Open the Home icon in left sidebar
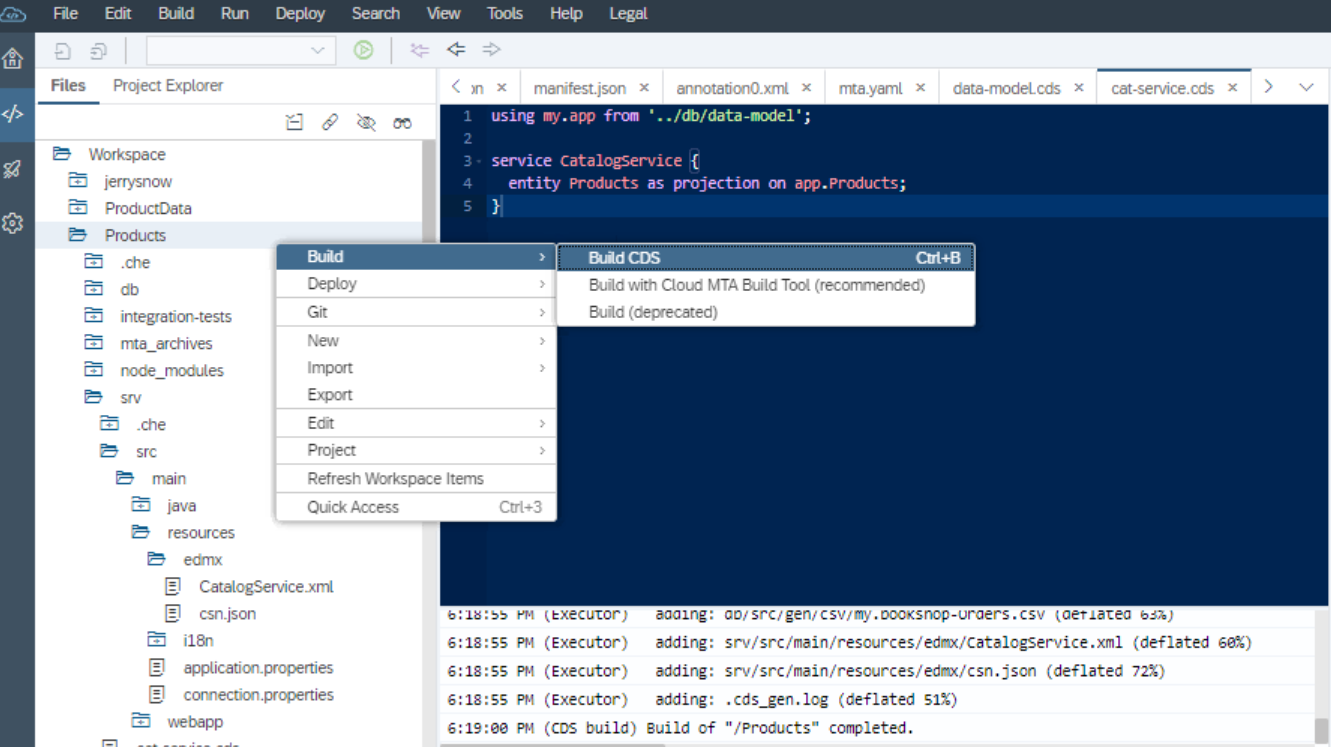1331x747 pixels. [13, 58]
